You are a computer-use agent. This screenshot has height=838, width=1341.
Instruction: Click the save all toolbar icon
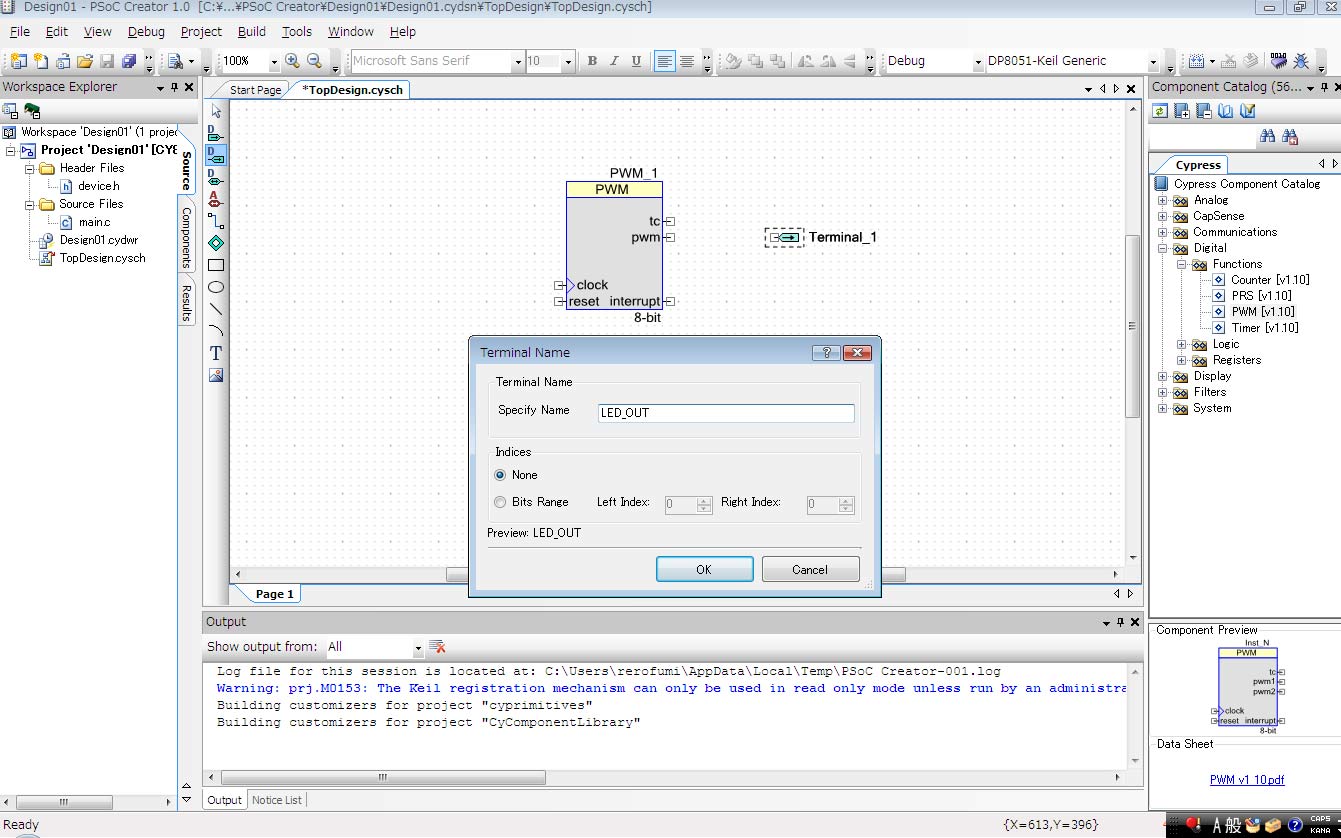[129, 61]
